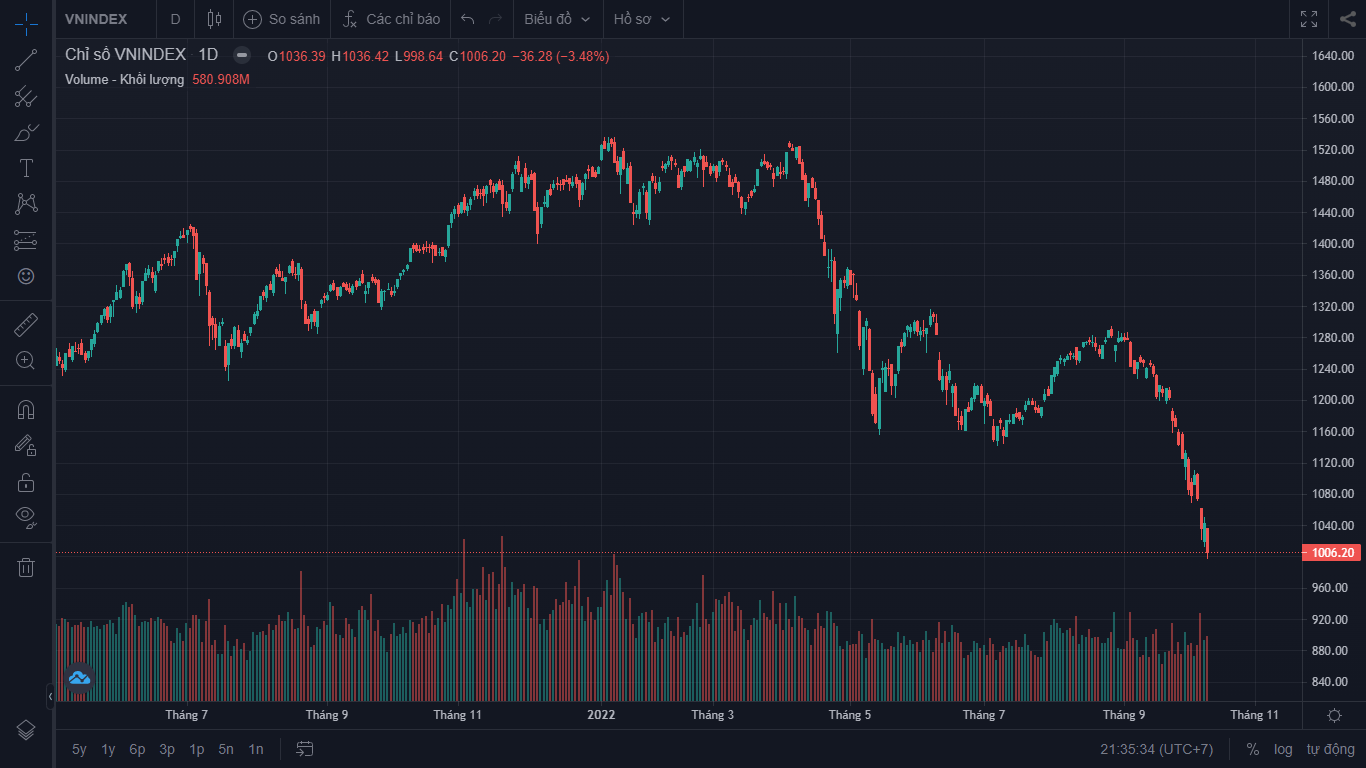
Task: Open the object tree layers icon
Action: click(x=26, y=730)
